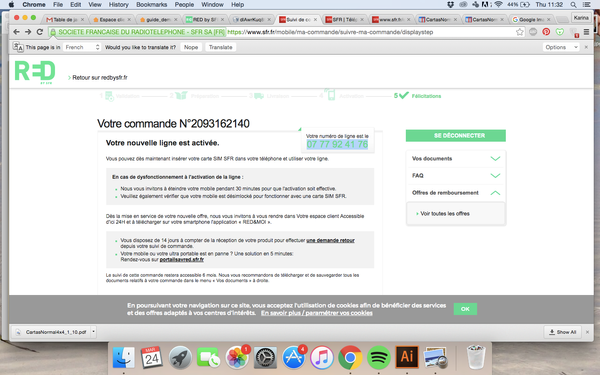The image size is (600, 375).
Task: Go back using the browser back arrow
Action: (16, 32)
